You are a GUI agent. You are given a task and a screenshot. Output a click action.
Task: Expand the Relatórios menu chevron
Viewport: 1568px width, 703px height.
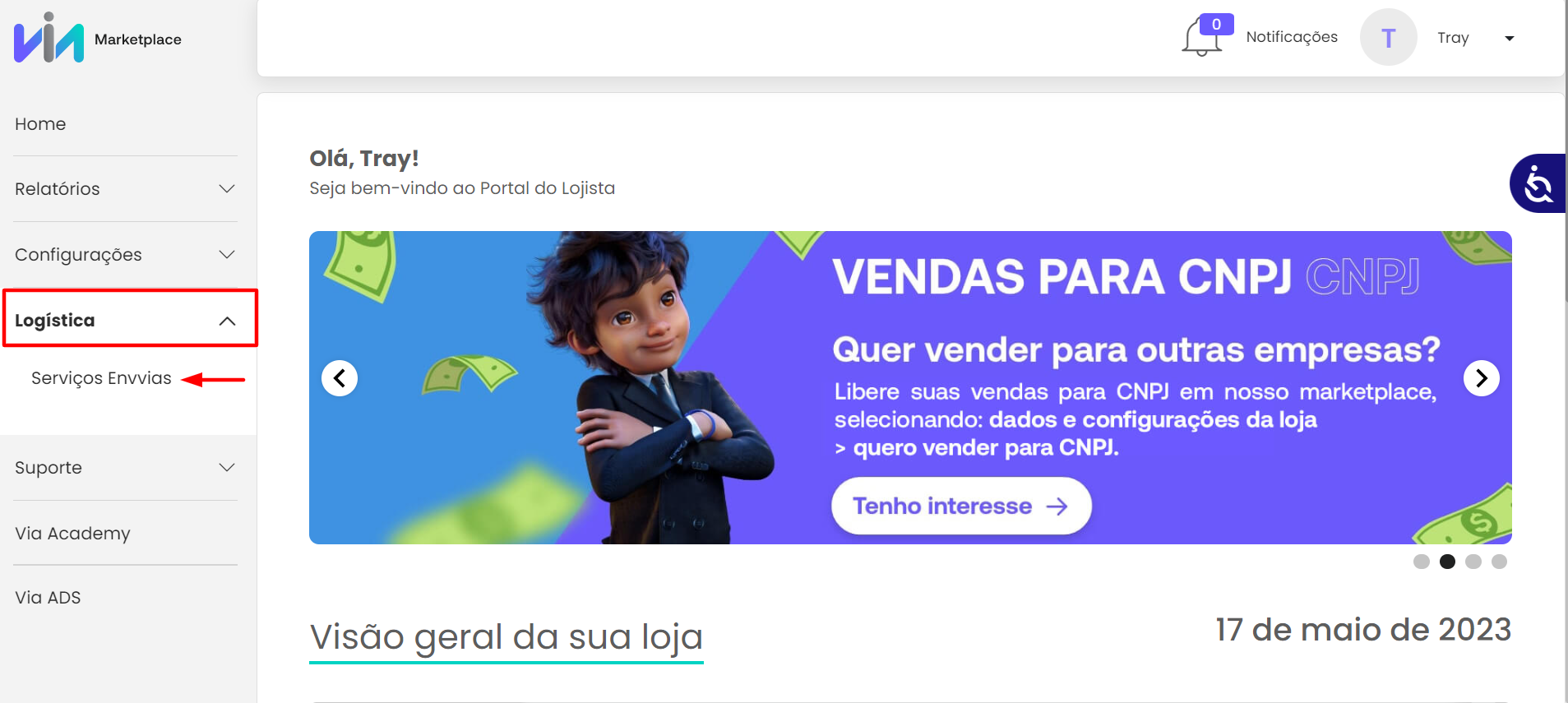(227, 189)
